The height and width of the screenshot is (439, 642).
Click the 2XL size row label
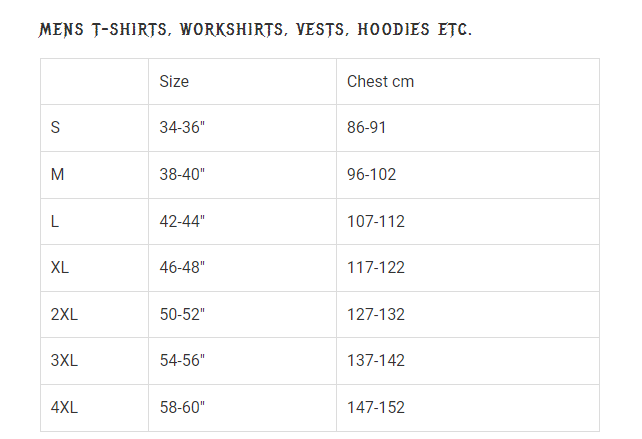point(64,315)
